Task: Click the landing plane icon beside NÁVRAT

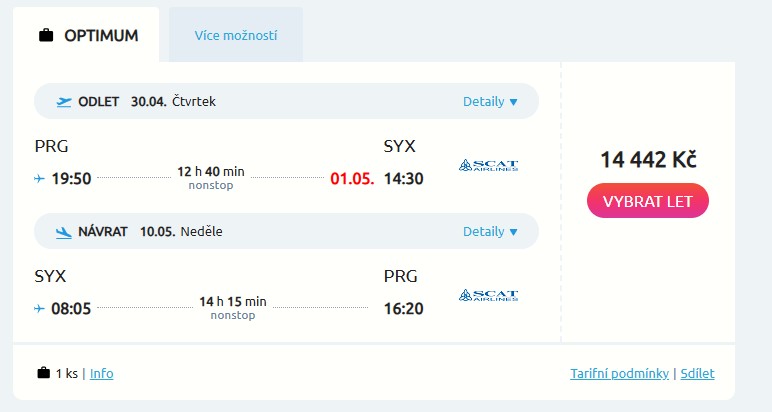Action: [65, 232]
